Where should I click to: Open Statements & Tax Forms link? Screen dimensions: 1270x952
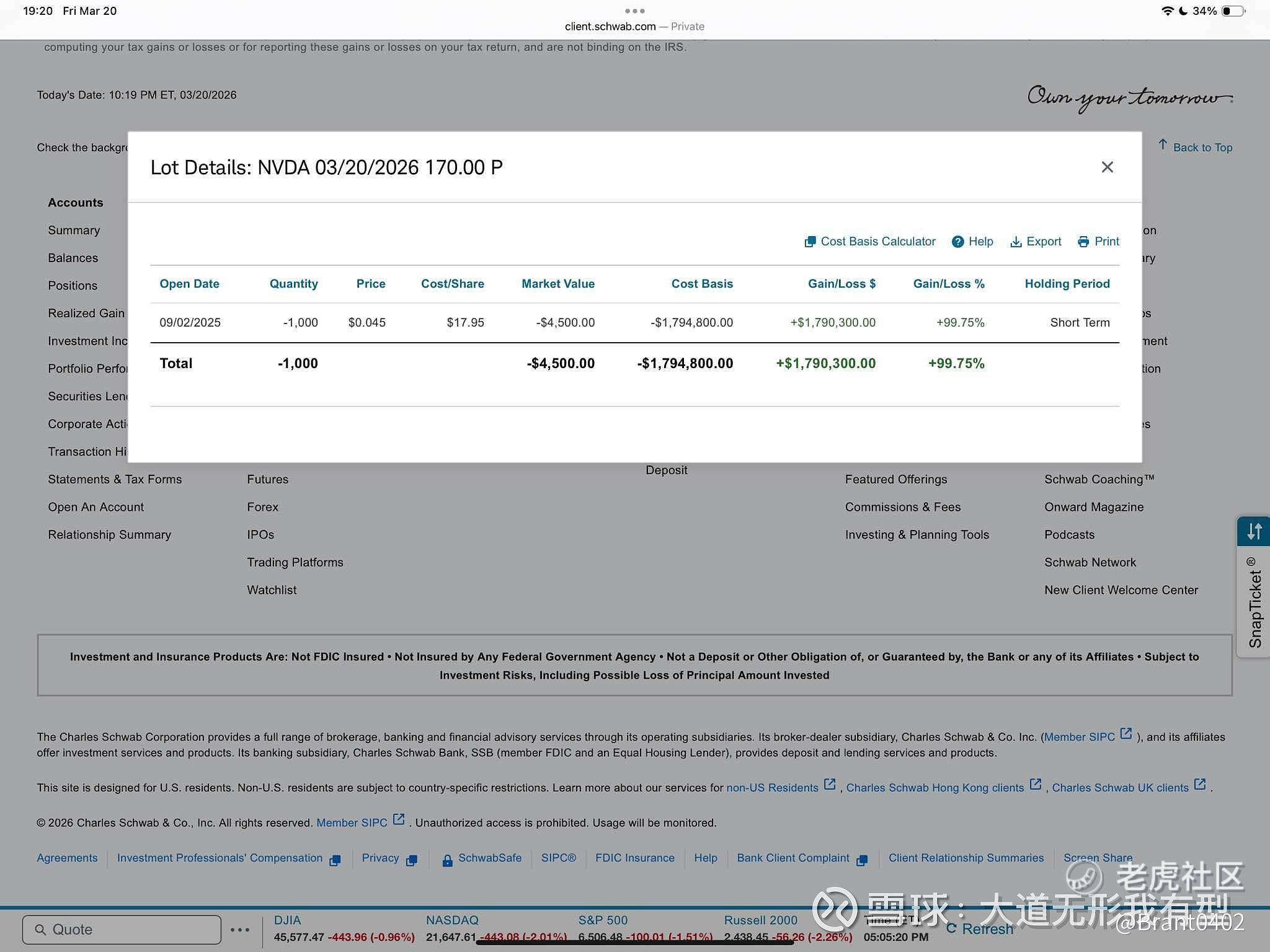click(115, 479)
